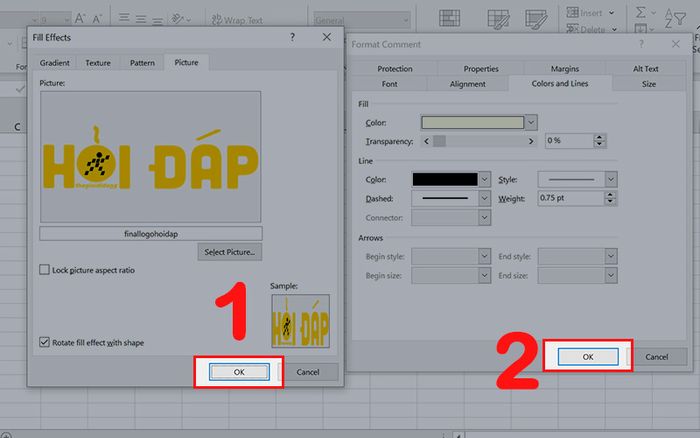Uncheck Rotate fill effect with shape
This screenshot has height=438, width=700.
click(x=44, y=342)
